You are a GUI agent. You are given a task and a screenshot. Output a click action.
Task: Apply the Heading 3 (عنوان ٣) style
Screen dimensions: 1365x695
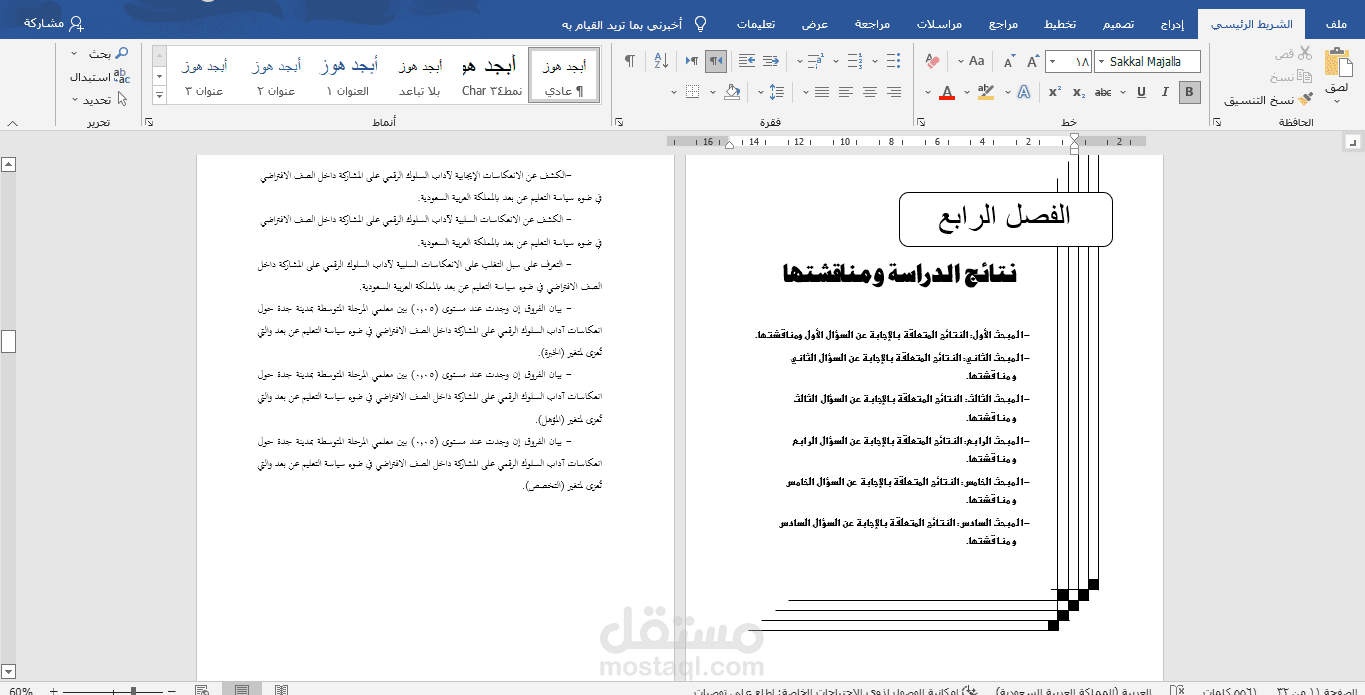coord(204,77)
